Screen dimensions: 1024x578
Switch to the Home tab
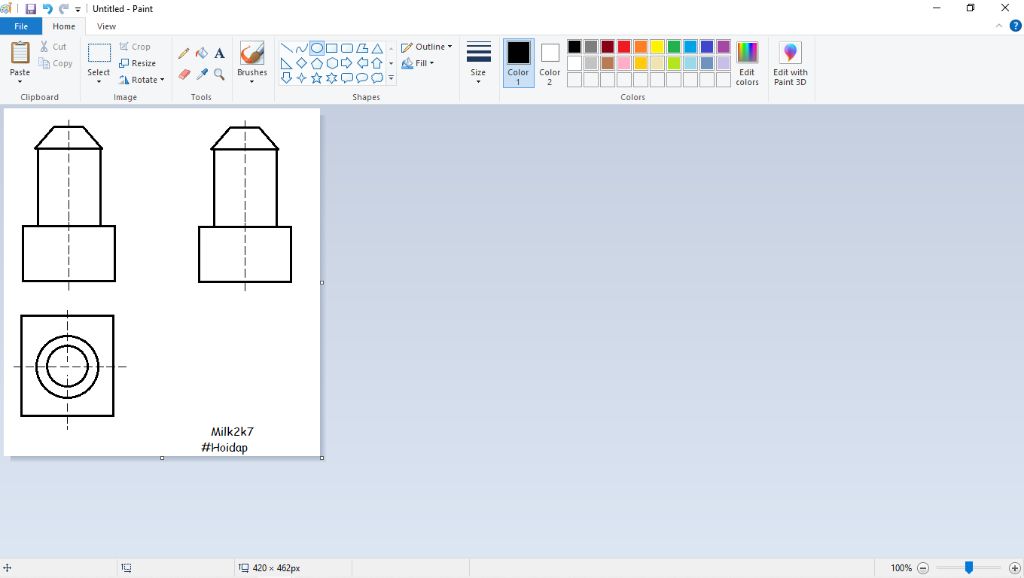tap(63, 26)
